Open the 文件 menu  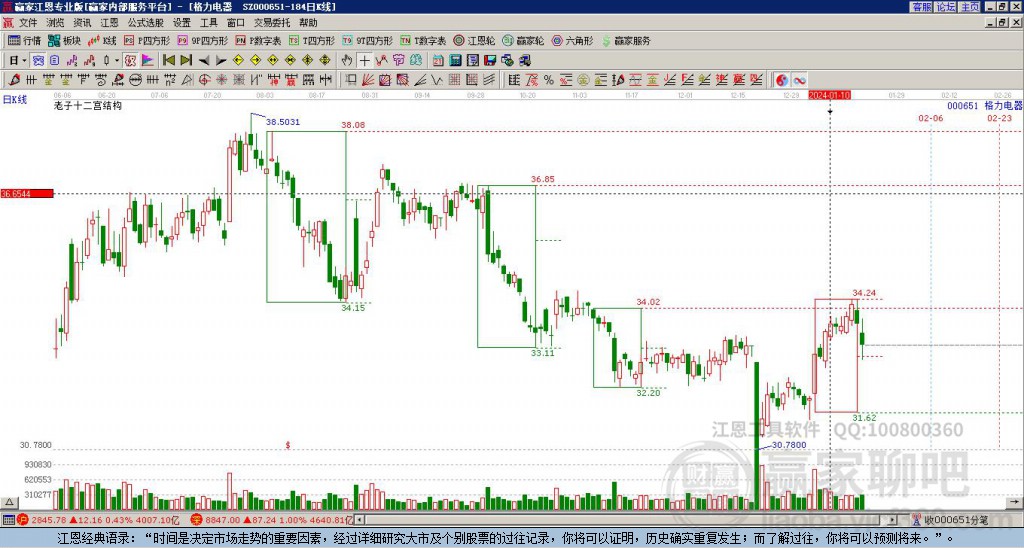pos(28,23)
